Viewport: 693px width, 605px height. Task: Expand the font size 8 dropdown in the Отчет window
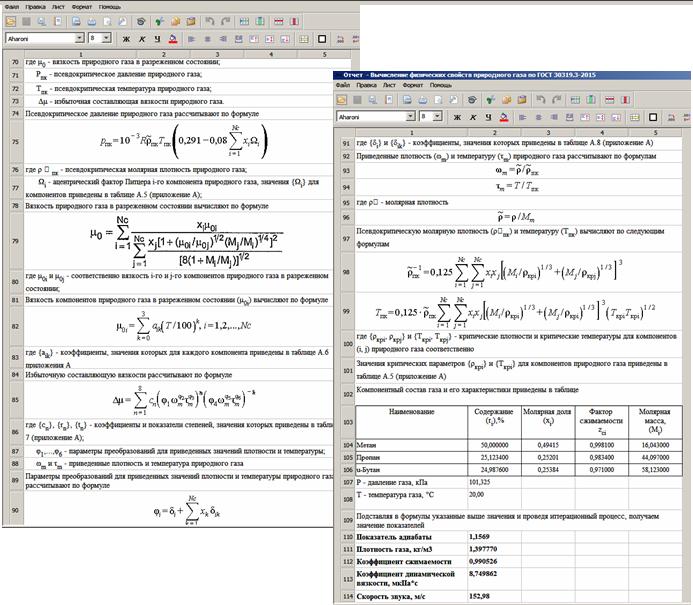[435, 117]
